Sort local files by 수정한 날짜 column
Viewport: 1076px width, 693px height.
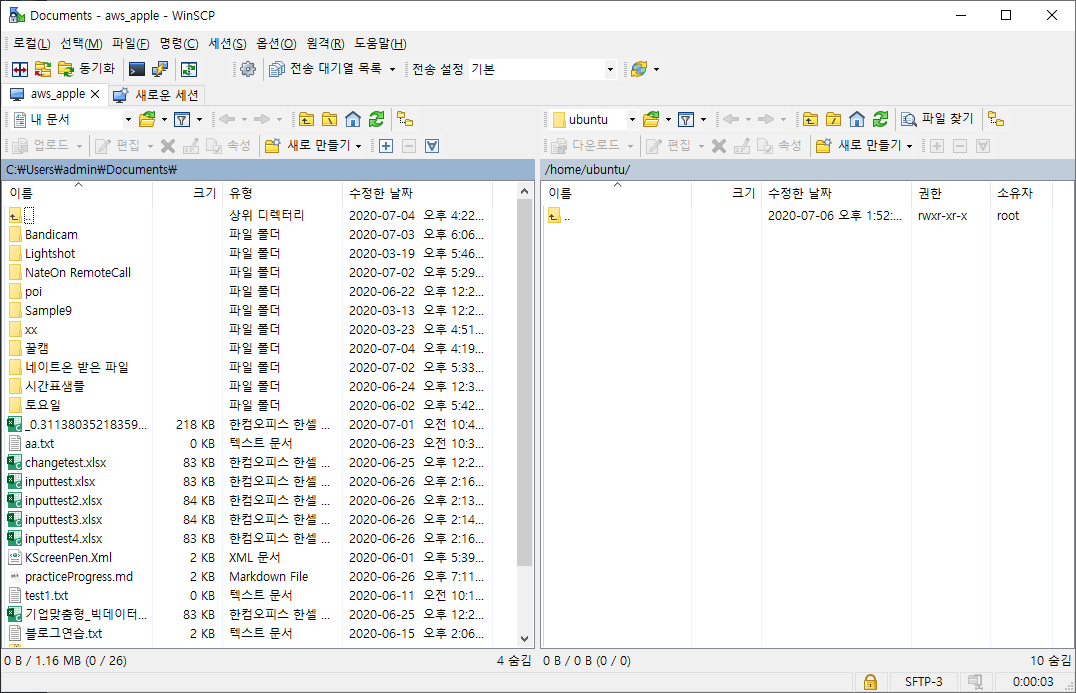pyautogui.click(x=418, y=193)
